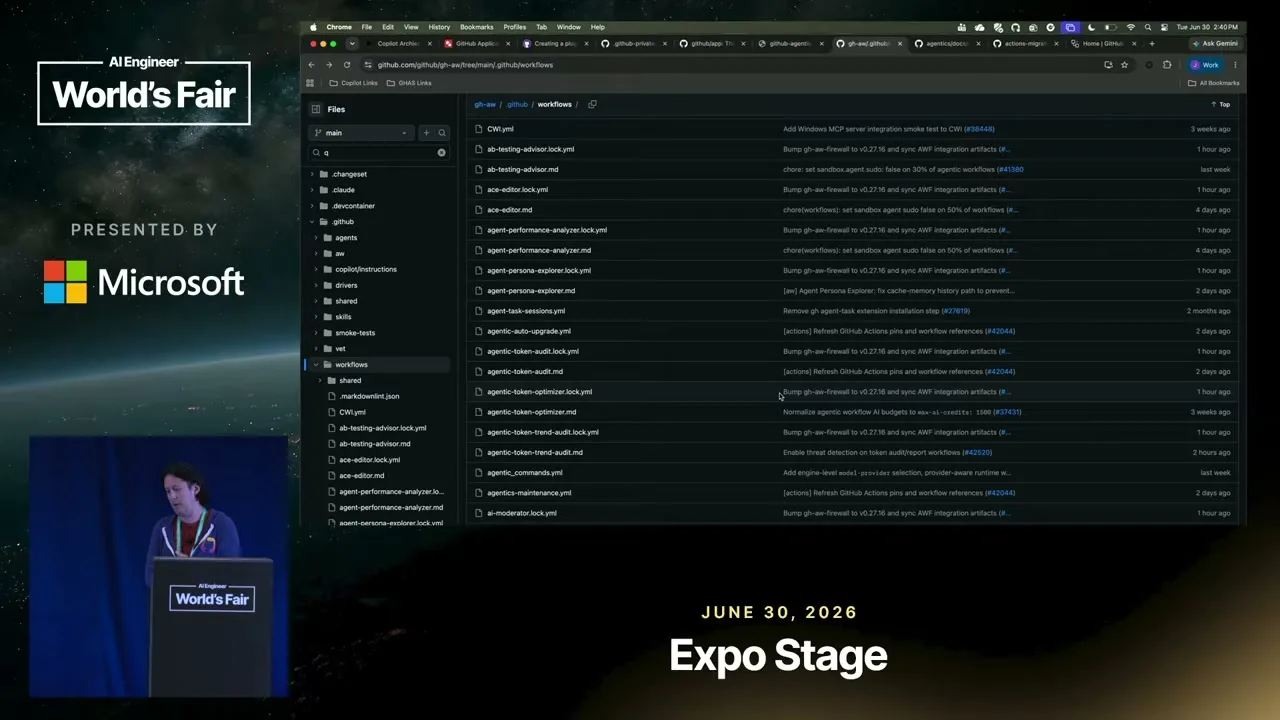
Task: Close the gh-aw/.github active tab
Action: pyautogui.click(x=900, y=44)
